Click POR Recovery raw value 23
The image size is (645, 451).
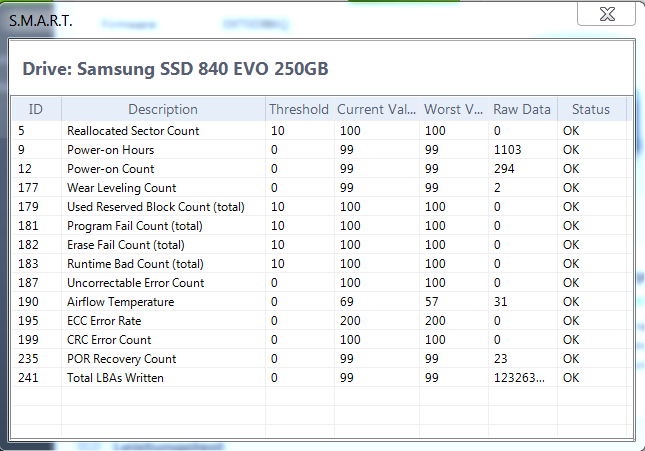[x=501, y=359]
